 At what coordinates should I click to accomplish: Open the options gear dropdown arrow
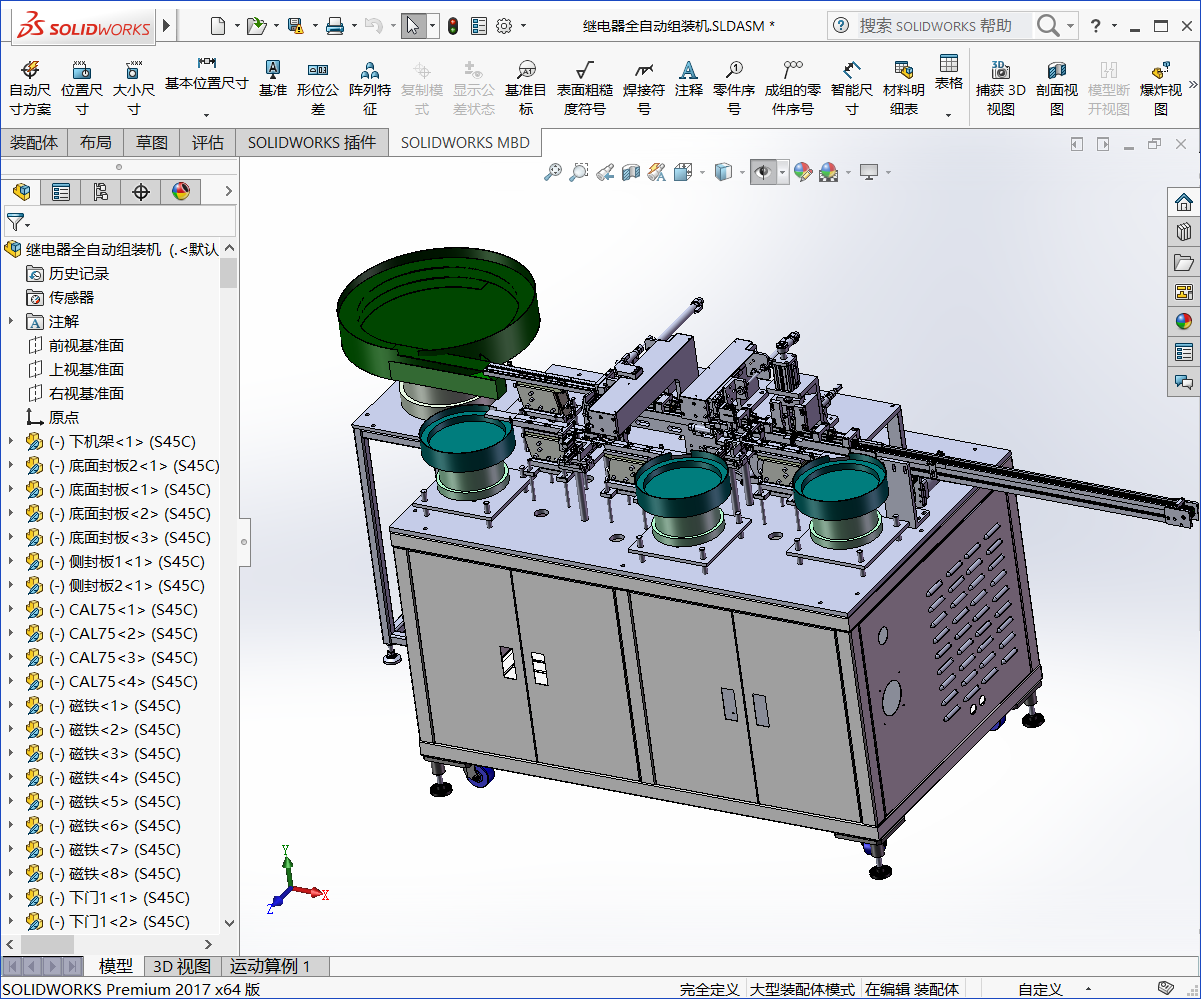point(523,26)
